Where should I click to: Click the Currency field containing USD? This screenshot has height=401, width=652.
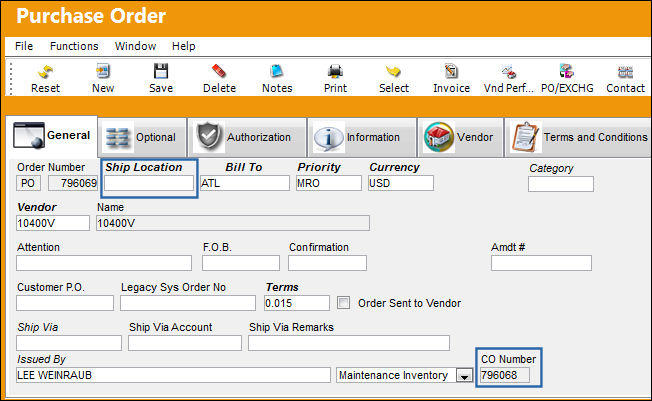(x=401, y=183)
